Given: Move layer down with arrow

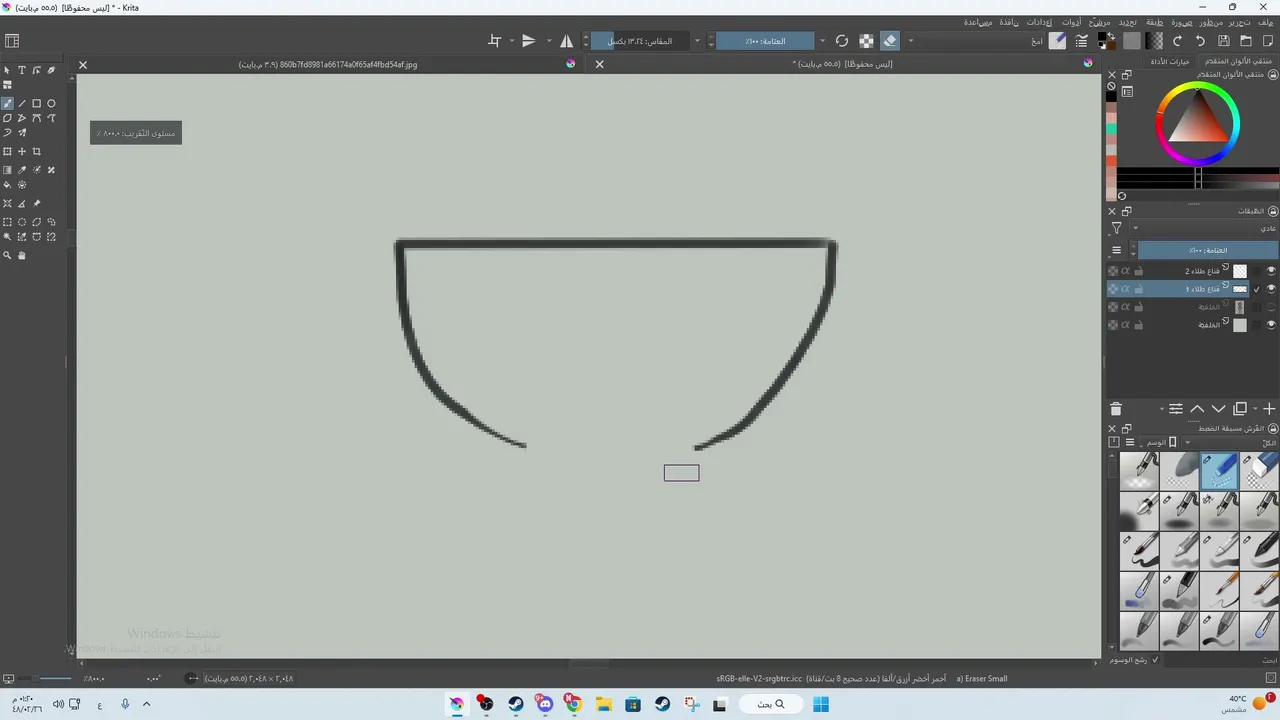Looking at the screenshot, I should click(1218, 409).
